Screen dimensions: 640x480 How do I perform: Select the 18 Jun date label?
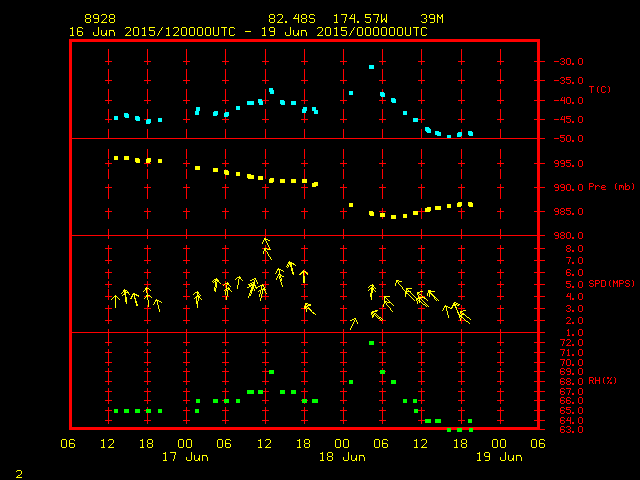(342, 456)
